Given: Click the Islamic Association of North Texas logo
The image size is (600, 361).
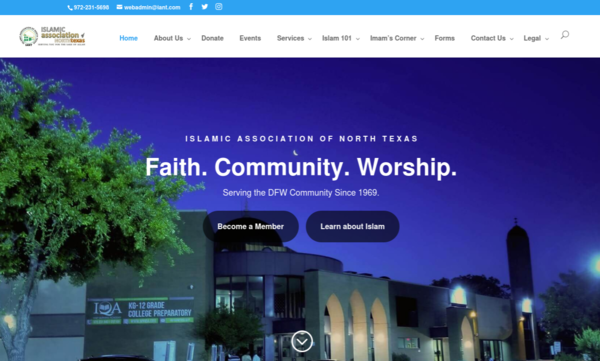Looking at the screenshot, I should click(x=52, y=36).
